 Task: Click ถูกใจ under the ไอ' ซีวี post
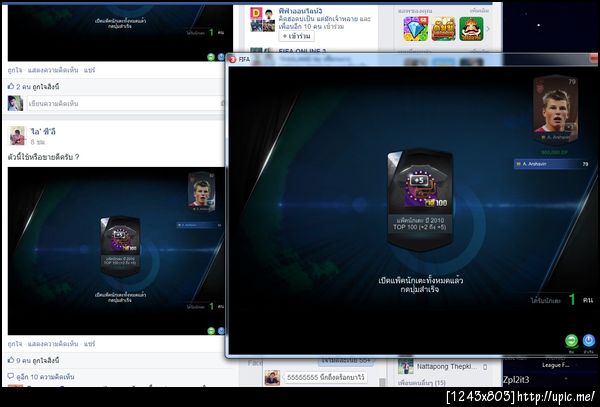(x=15, y=344)
